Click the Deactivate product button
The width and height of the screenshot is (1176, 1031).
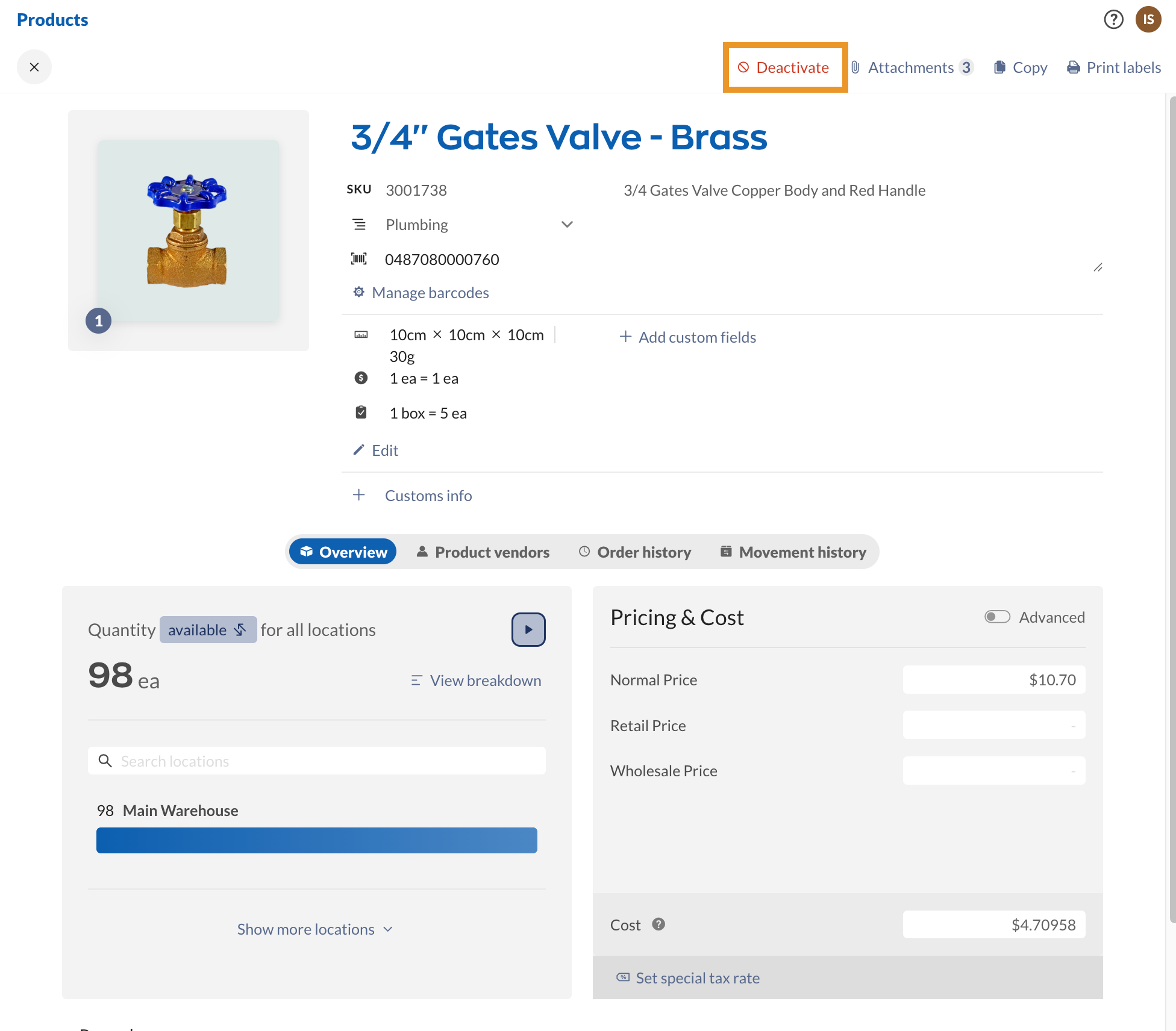click(784, 67)
